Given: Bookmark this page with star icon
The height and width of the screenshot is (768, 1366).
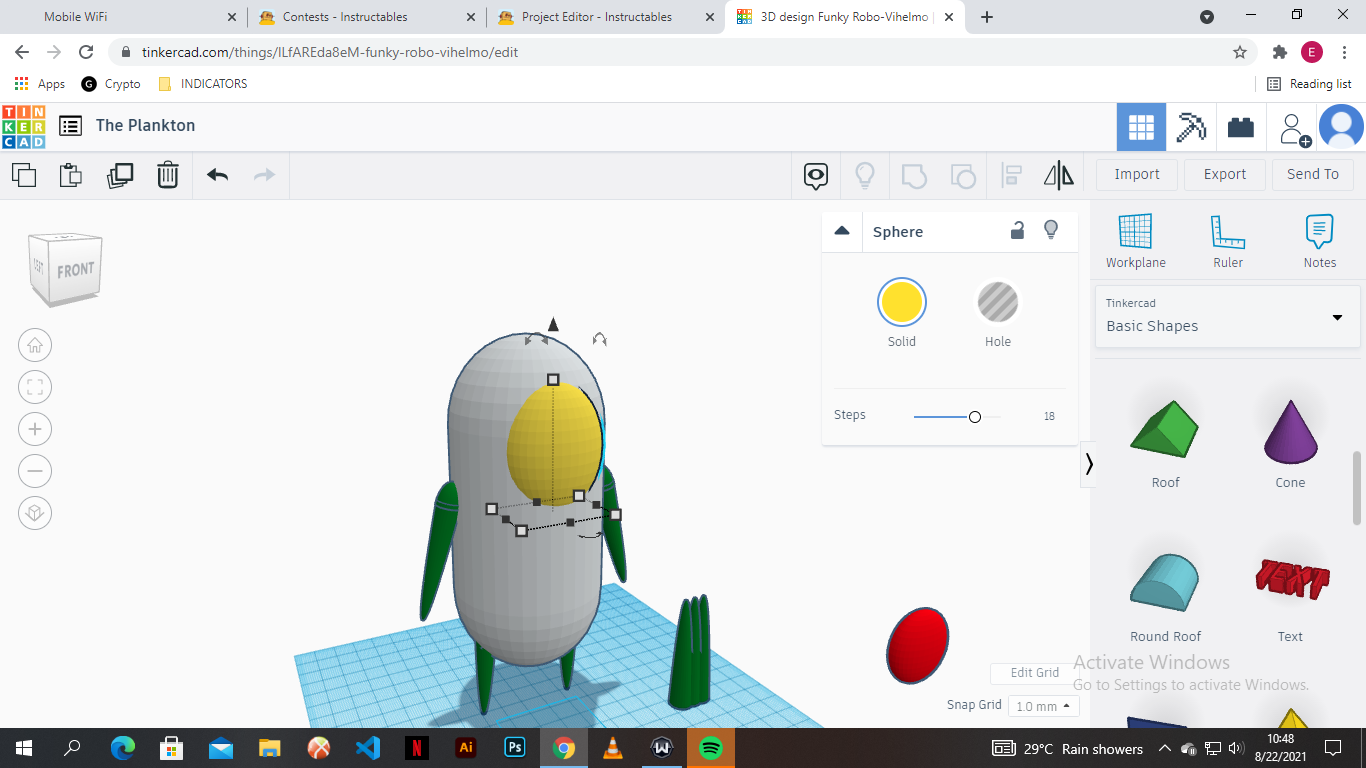Looking at the screenshot, I should point(1240,52).
